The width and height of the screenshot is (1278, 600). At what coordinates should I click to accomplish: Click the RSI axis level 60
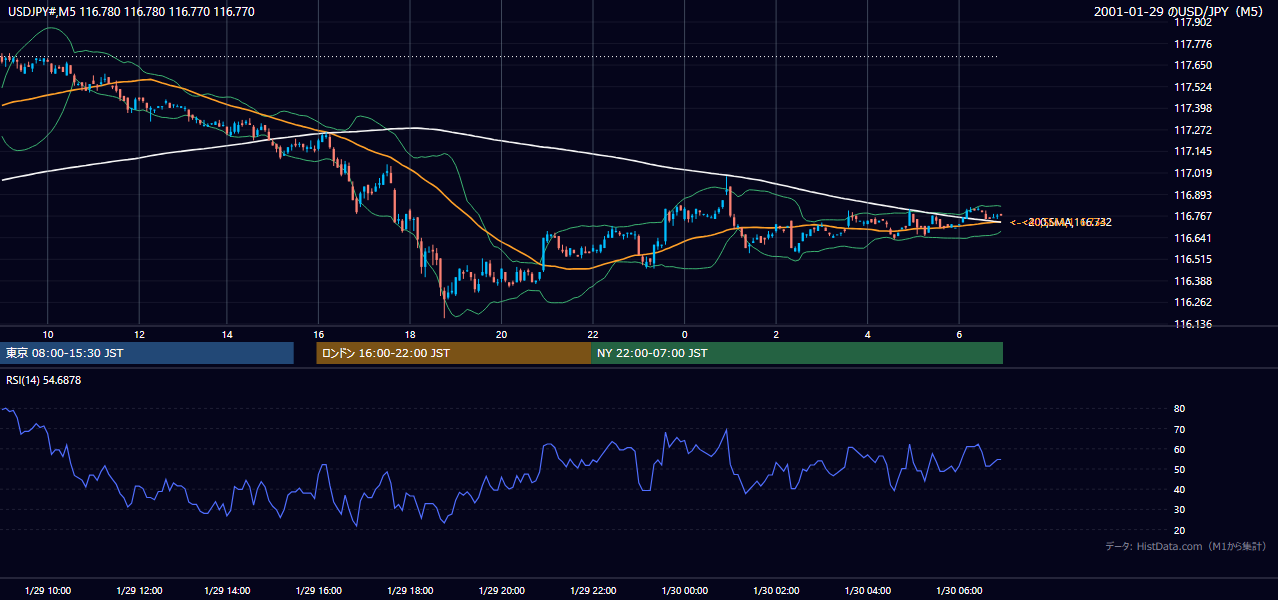tap(1179, 449)
